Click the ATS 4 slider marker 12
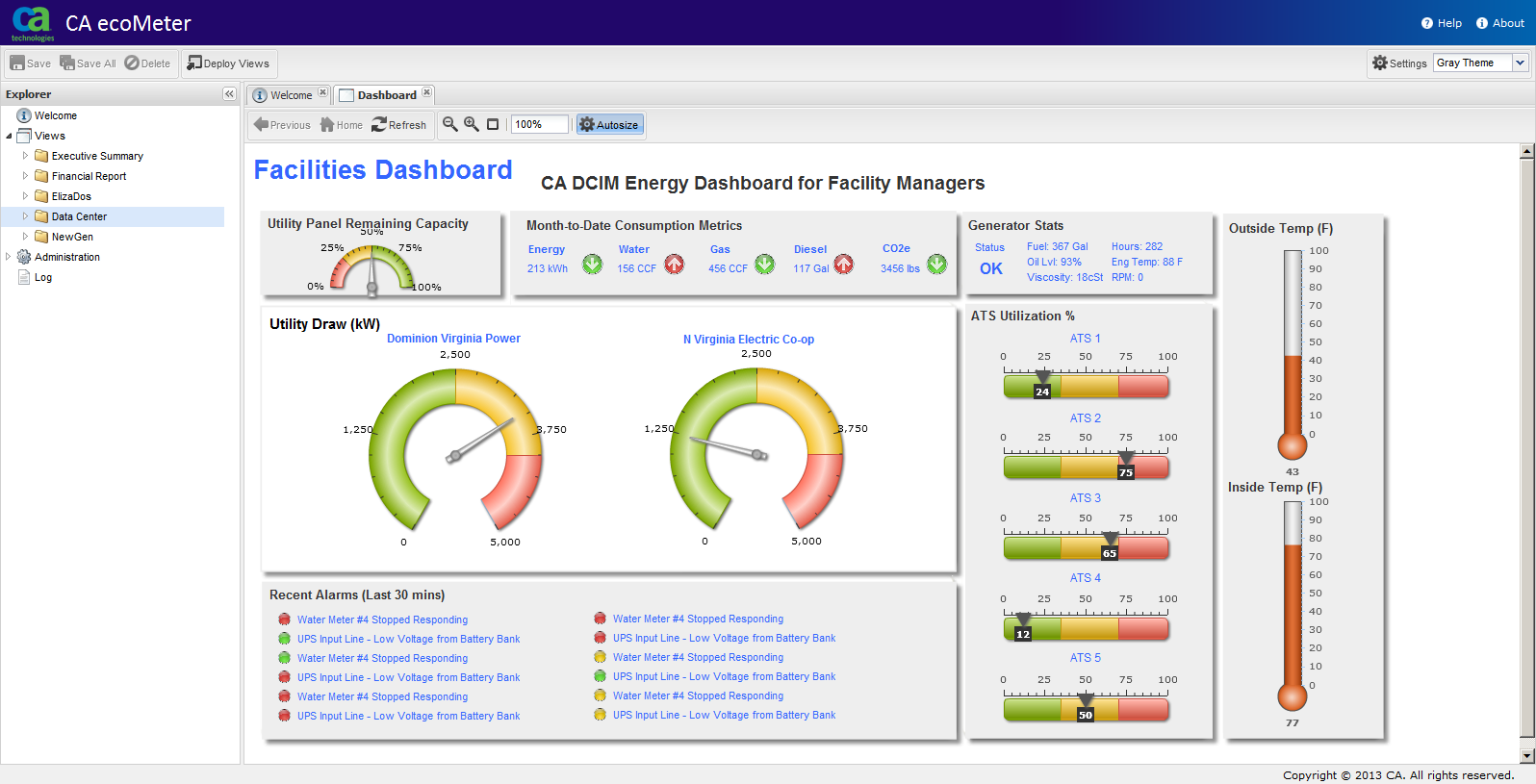 click(1023, 627)
